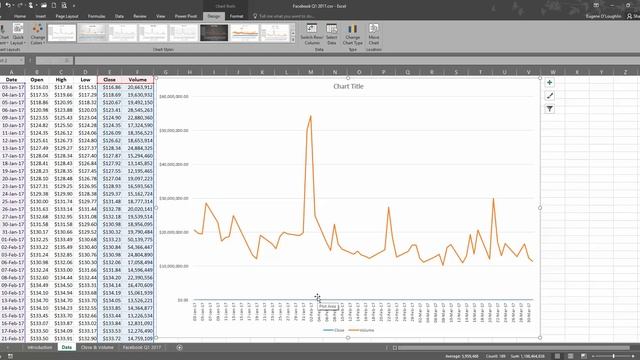
Task: Open the Quick Layout dropdown
Action: click(18, 34)
